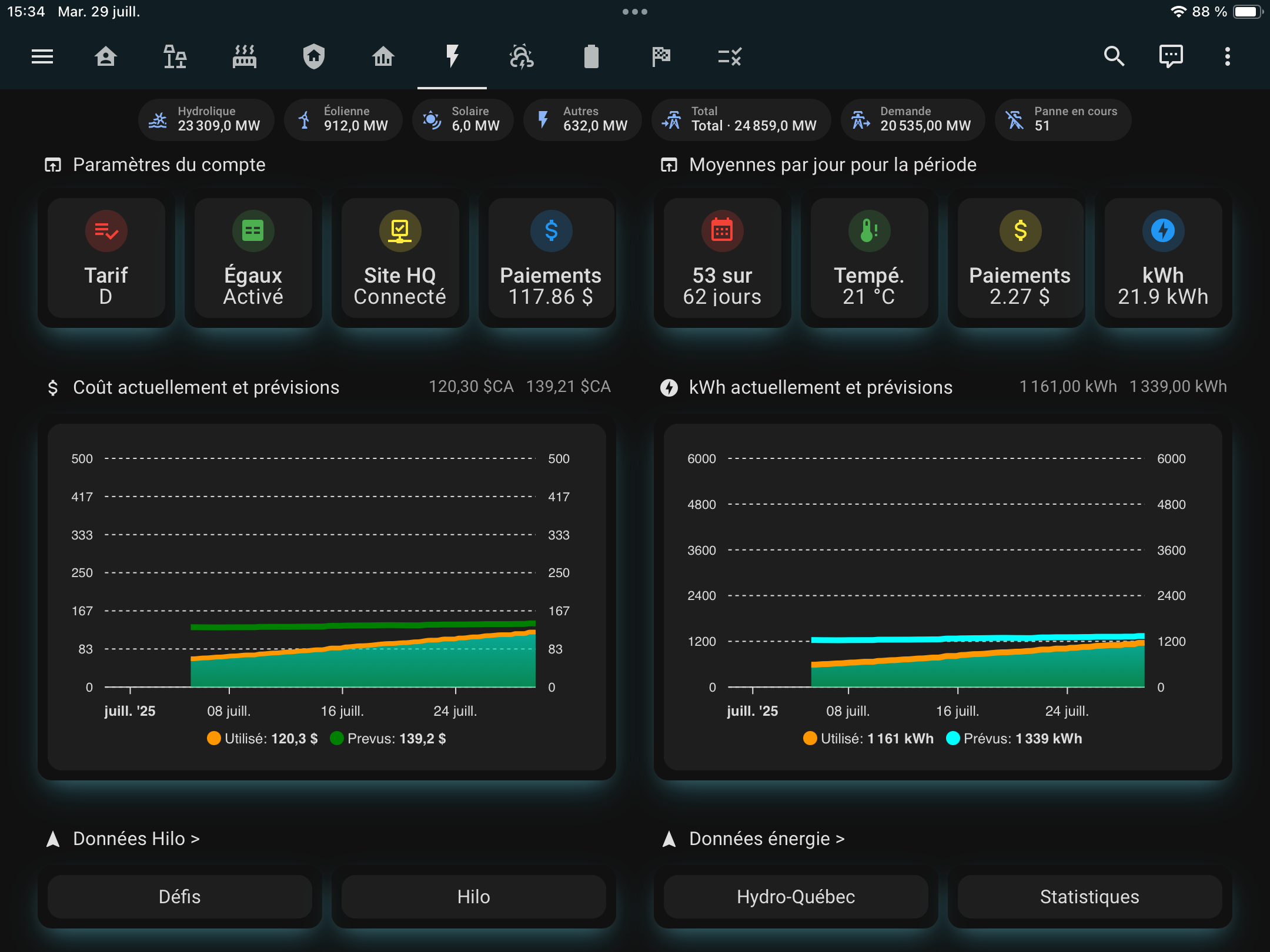1270x952 pixels.
Task: Open the Panne en cours badge
Action: (x=1062, y=119)
